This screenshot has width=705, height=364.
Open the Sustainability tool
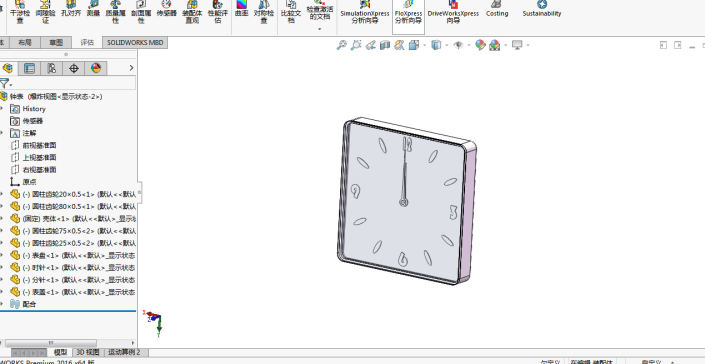pos(542,9)
